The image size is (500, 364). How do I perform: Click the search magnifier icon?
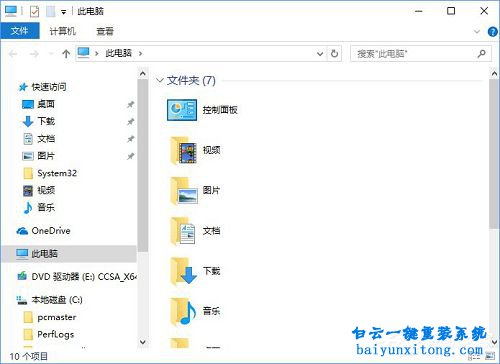(x=481, y=53)
